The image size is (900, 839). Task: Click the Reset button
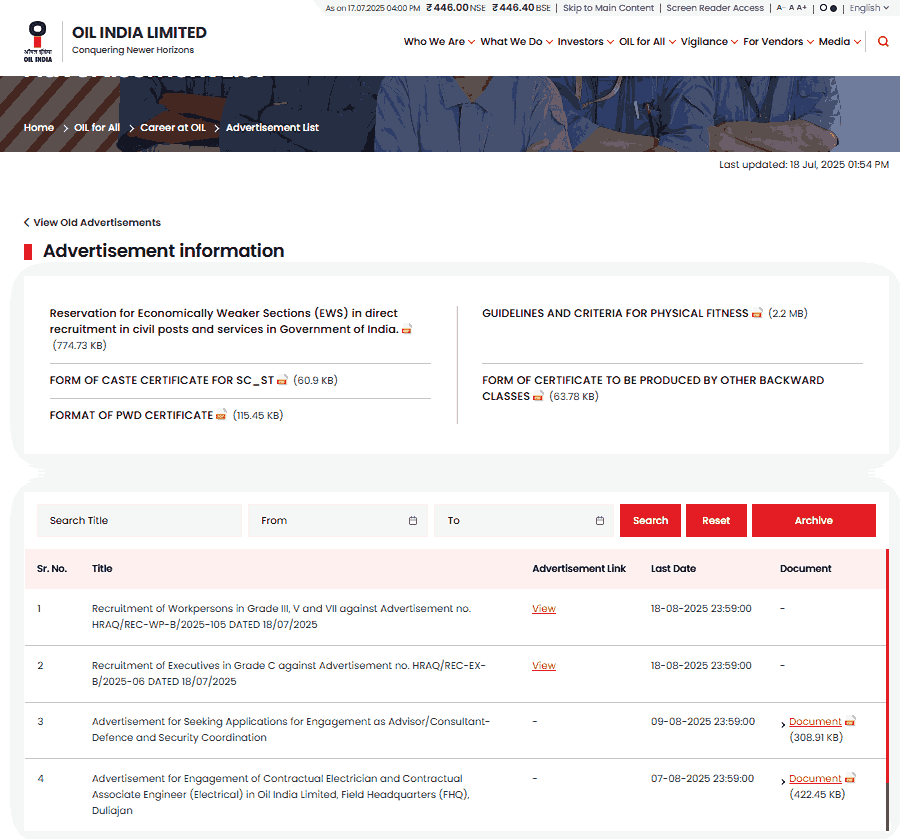tap(716, 521)
